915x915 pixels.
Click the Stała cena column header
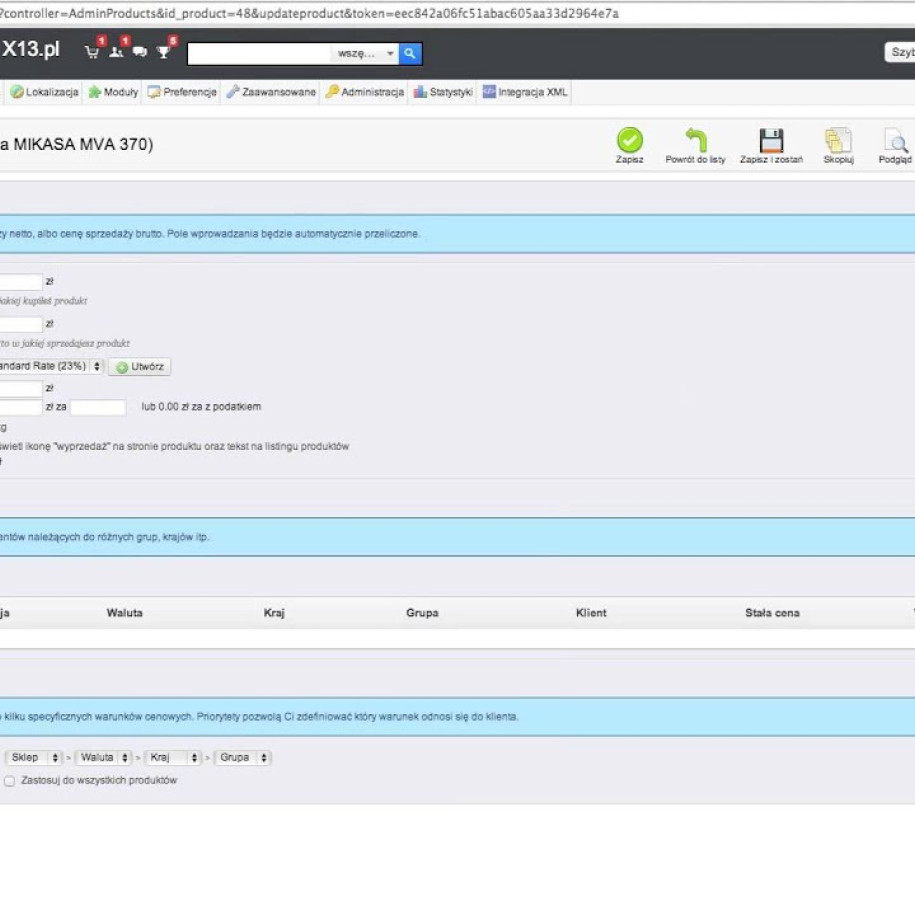772,613
